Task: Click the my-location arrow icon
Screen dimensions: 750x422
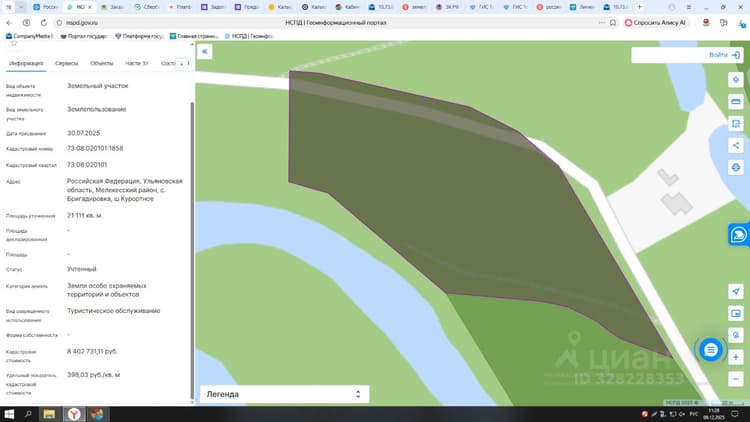Action: coord(736,291)
